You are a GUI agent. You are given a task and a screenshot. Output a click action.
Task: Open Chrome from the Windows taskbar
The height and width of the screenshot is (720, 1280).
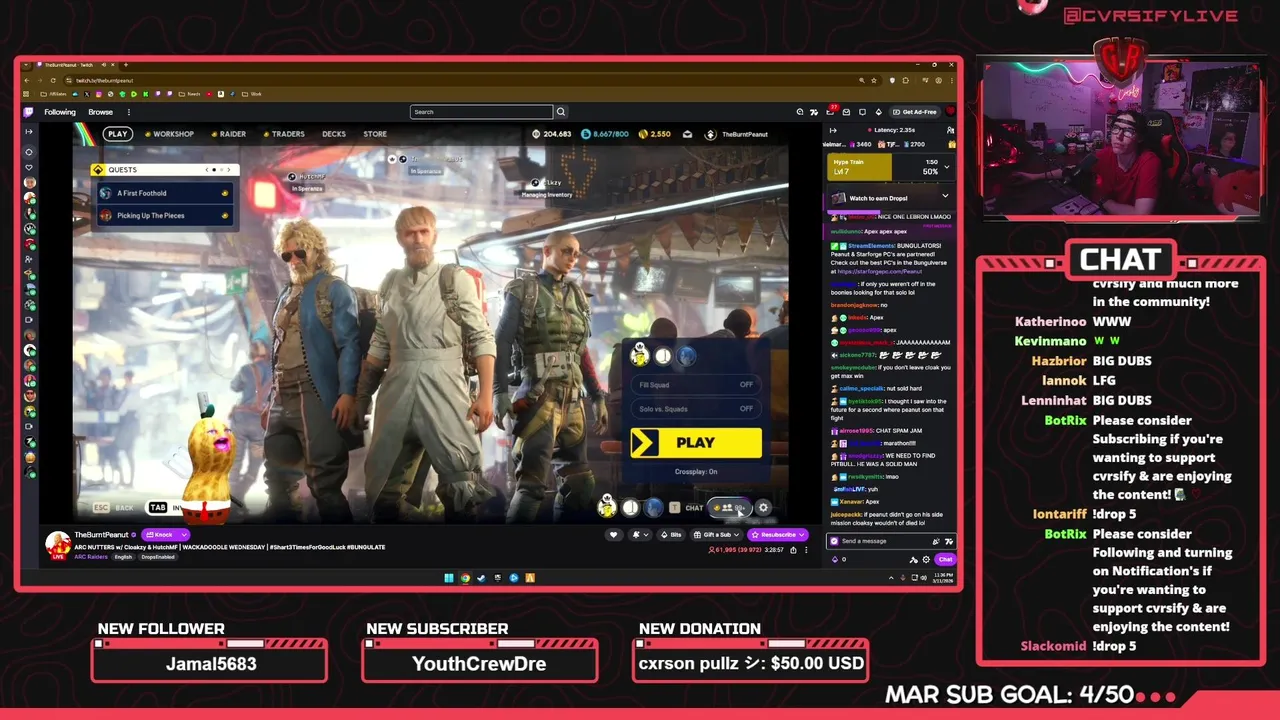pos(465,577)
